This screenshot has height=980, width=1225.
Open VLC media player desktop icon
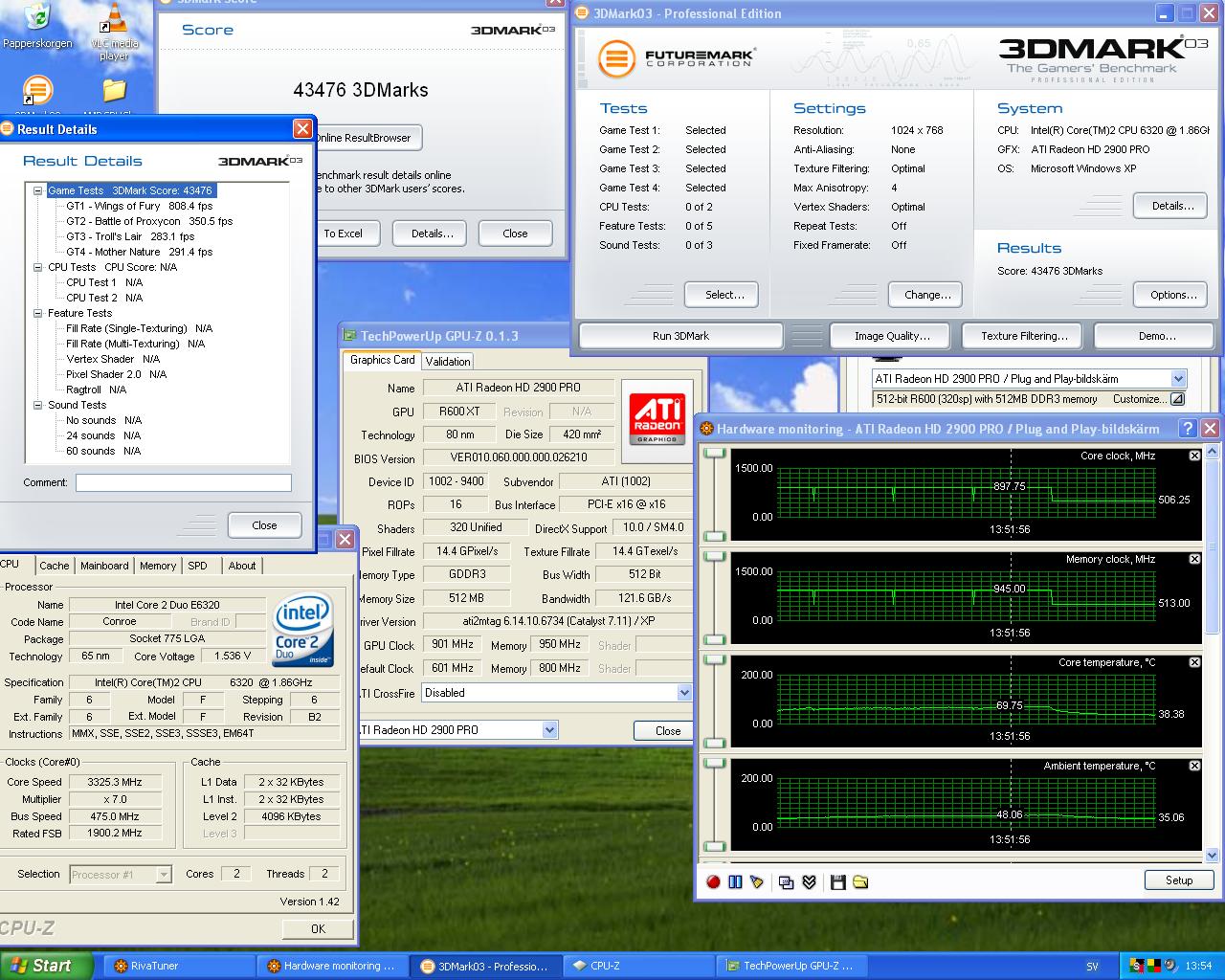114,32
